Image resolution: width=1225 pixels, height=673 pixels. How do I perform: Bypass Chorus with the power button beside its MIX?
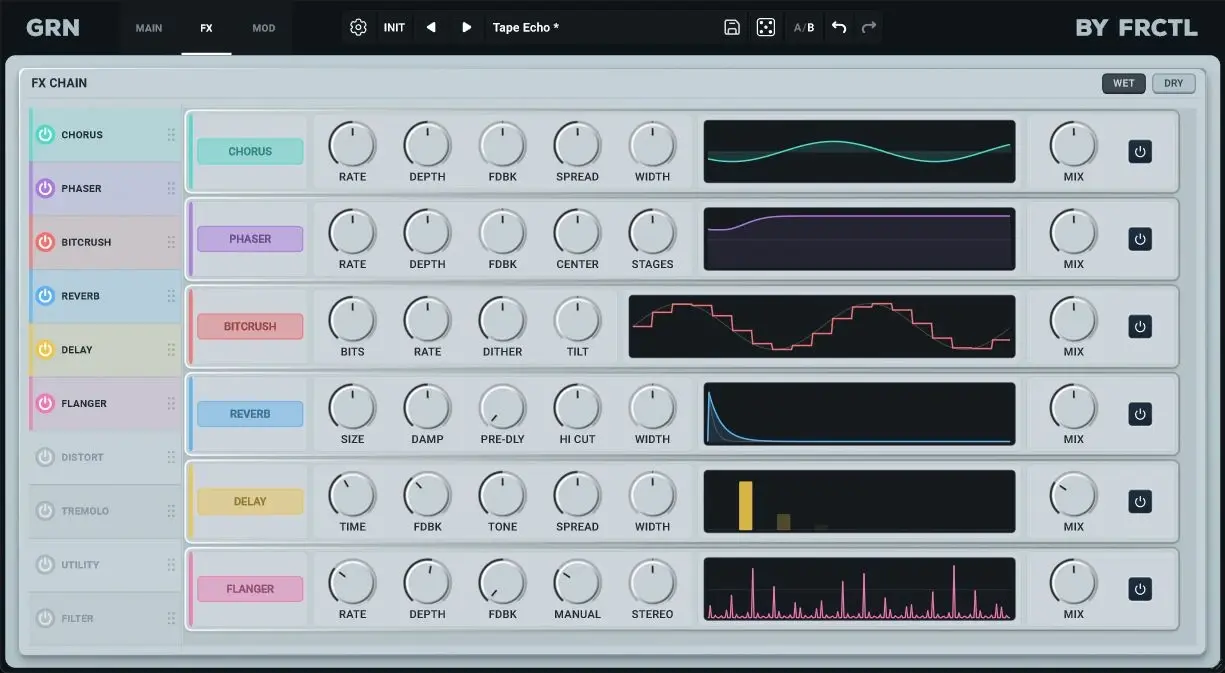[x=1140, y=152]
